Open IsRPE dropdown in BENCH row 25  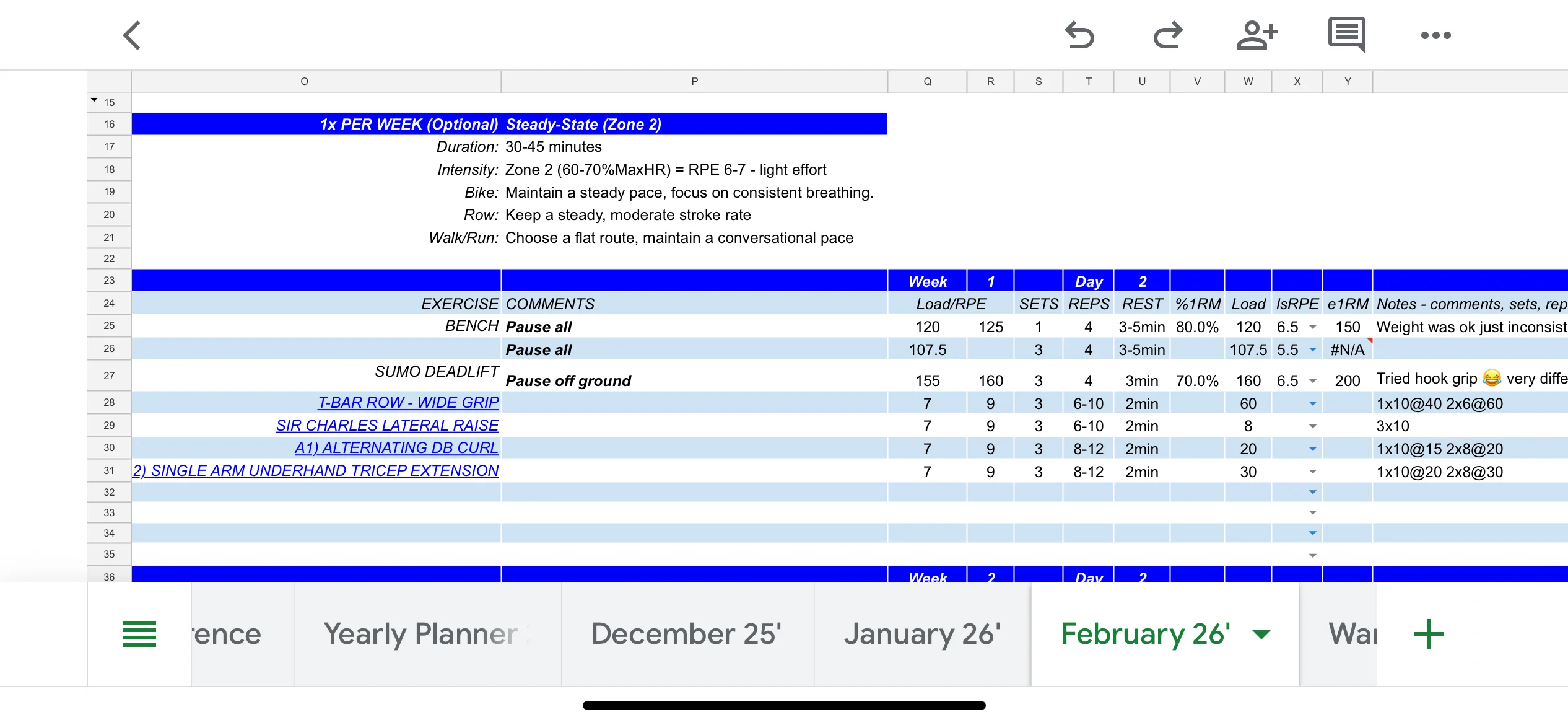(1312, 327)
